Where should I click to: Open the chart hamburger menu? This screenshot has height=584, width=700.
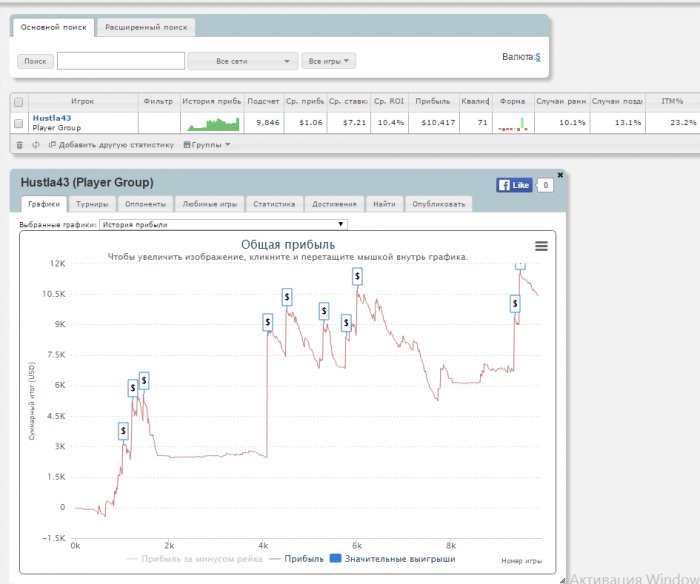(x=541, y=246)
